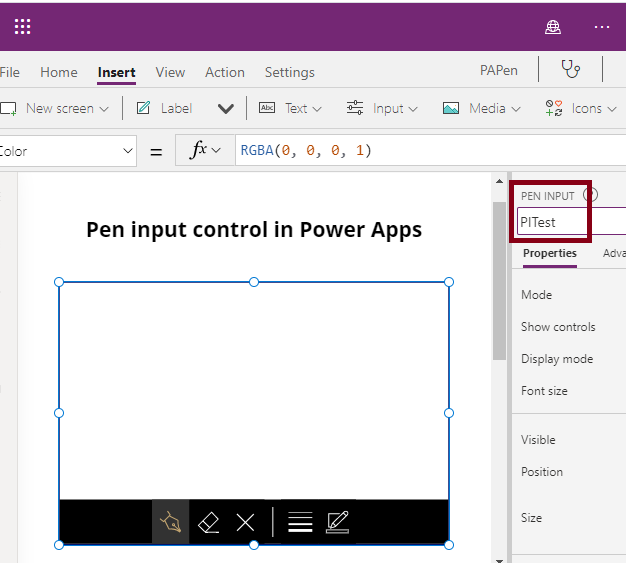Click the scroll down arrow of the canvas
Viewport: 626px width, 563px height.
coord(499,560)
